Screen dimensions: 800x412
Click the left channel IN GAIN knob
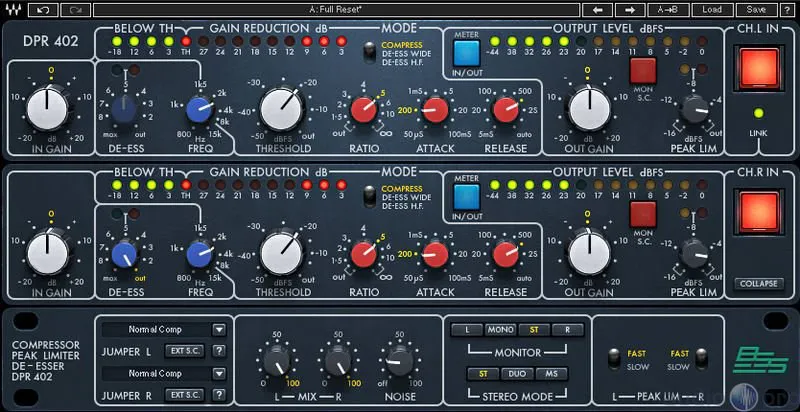[x=47, y=109]
